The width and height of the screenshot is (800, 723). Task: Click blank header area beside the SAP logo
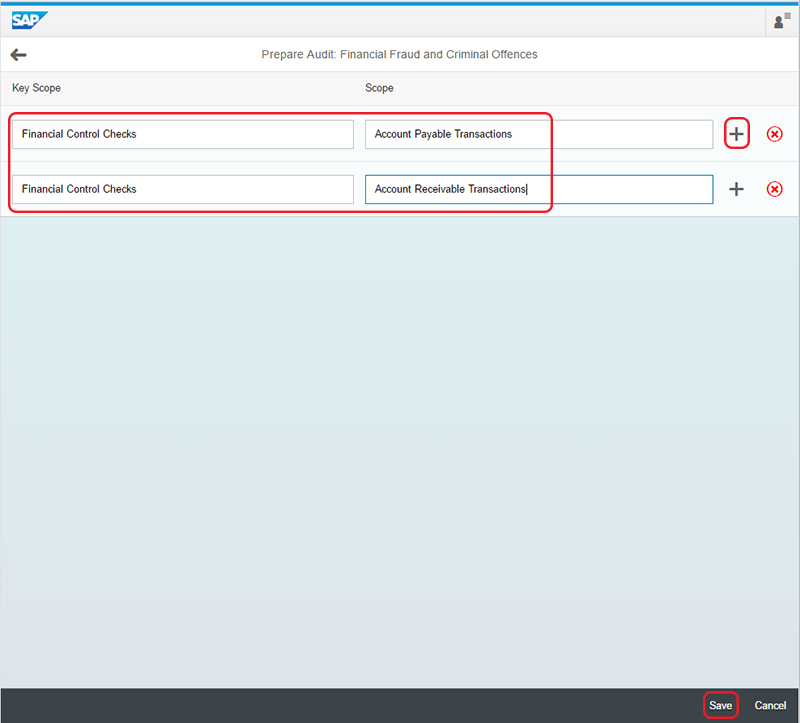pos(400,20)
